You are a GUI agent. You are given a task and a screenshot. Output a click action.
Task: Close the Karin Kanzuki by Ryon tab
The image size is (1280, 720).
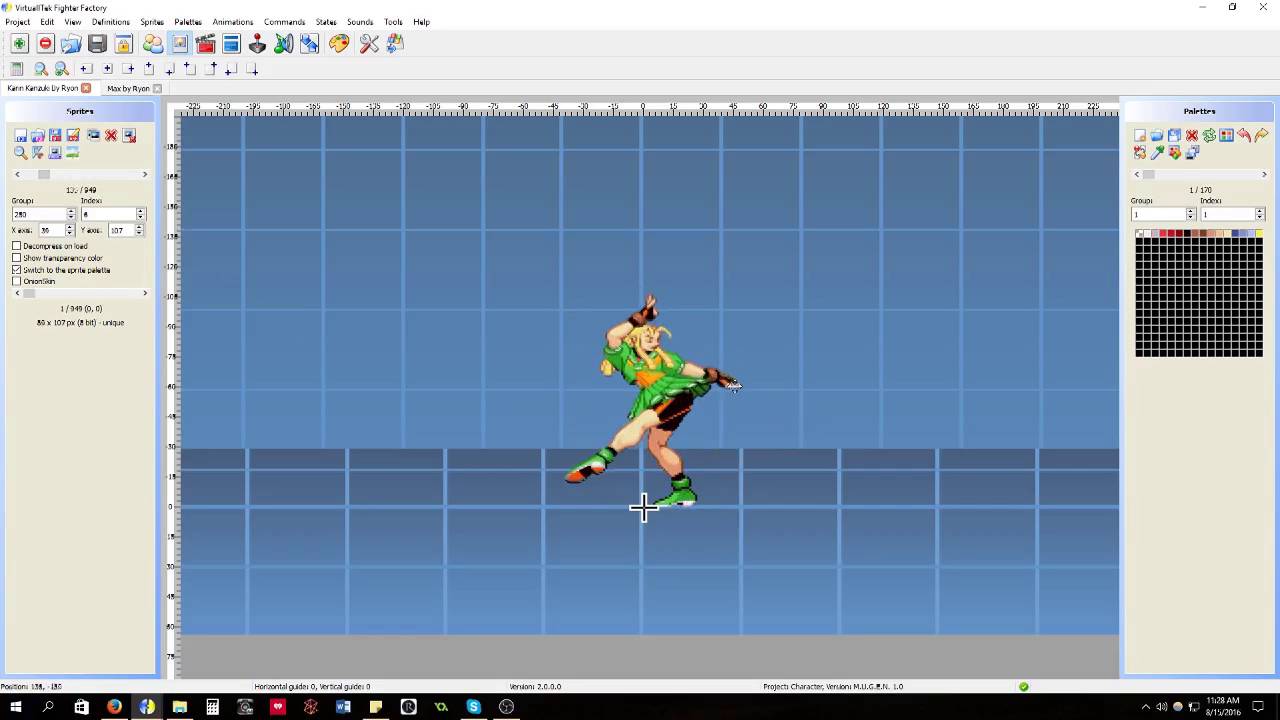coord(86,89)
